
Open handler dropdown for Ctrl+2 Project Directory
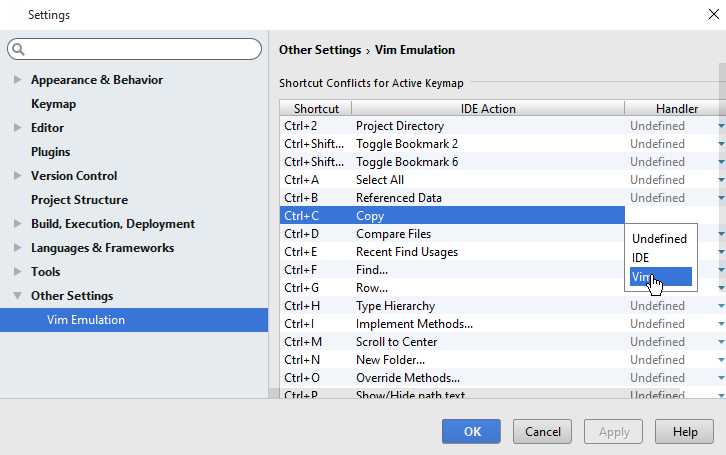720,126
